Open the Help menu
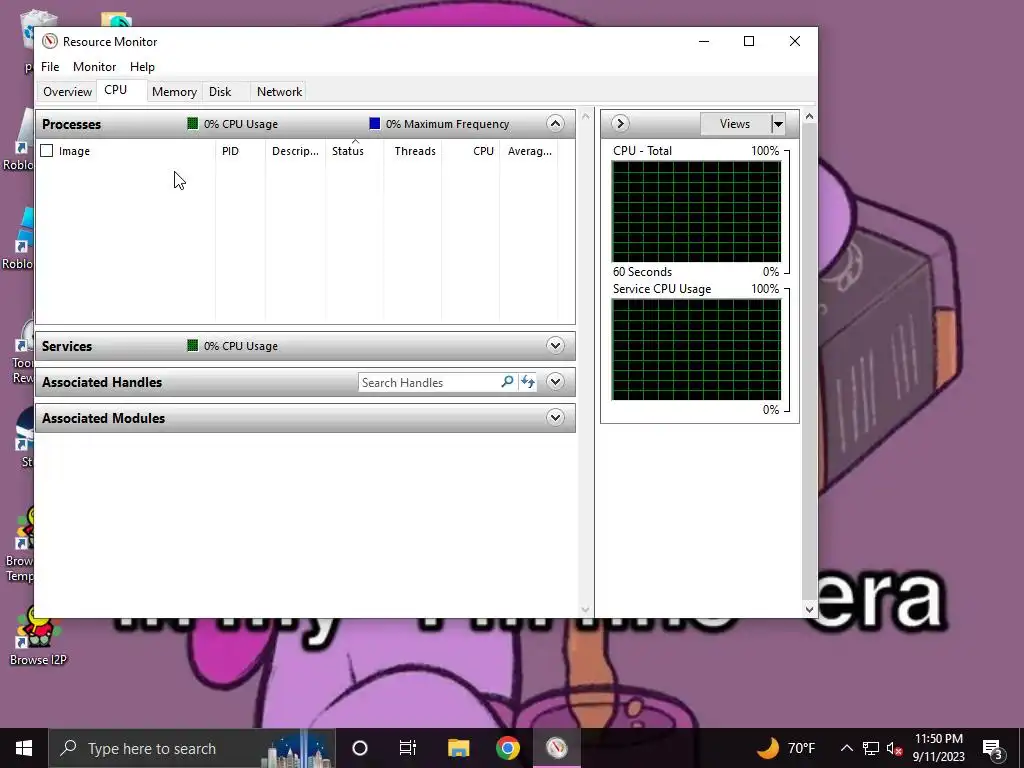1024x768 pixels. 142,67
